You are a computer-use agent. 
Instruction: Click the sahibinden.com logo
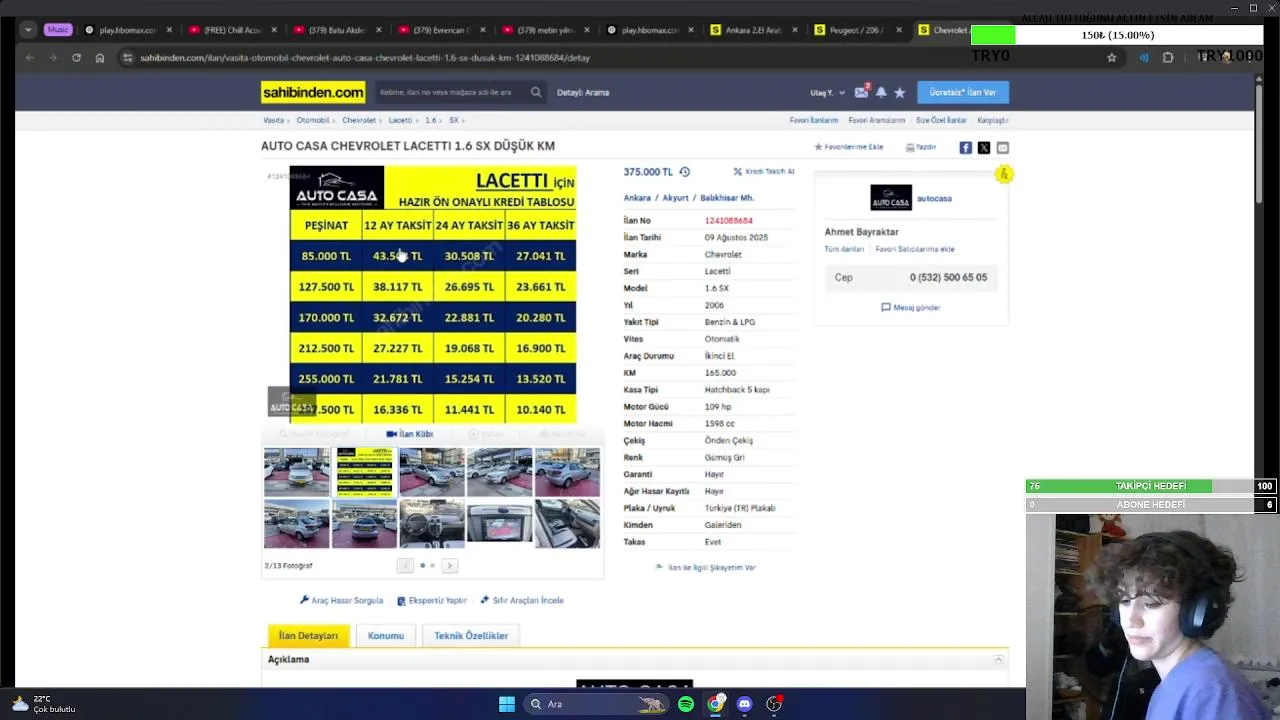tap(313, 92)
